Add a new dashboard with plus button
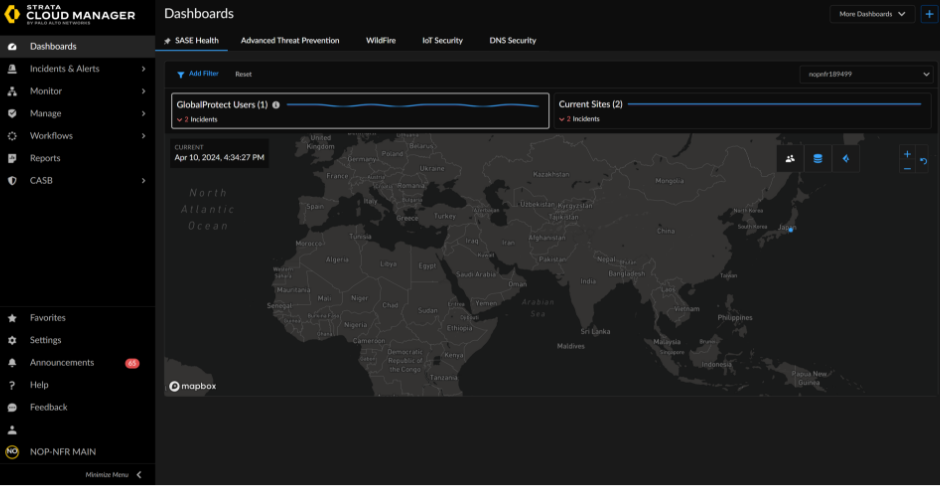The width and height of the screenshot is (940, 486). pos(929,14)
